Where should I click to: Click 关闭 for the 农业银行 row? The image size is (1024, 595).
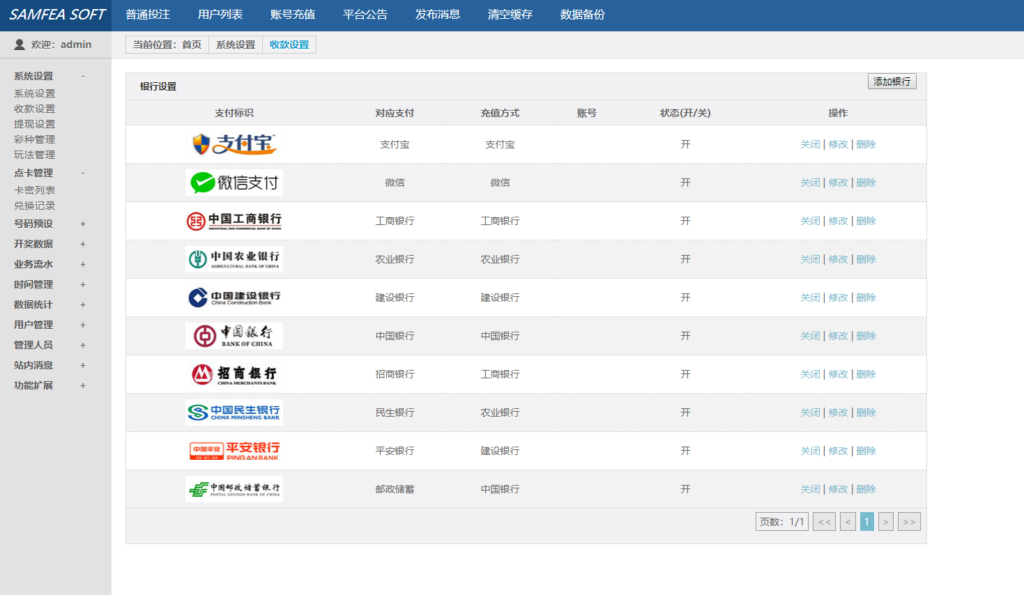(810, 259)
